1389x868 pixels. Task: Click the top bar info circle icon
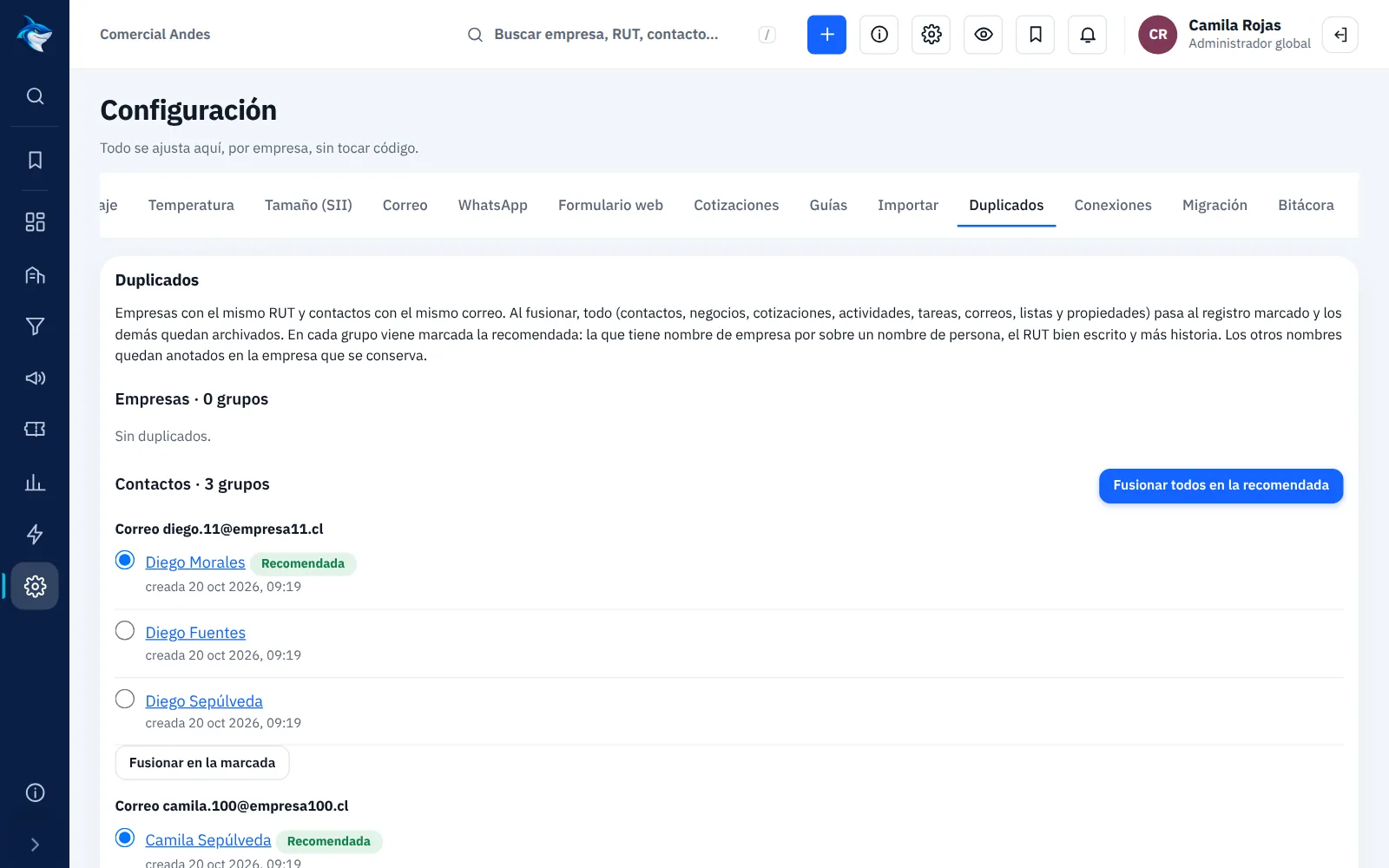click(x=879, y=35)
